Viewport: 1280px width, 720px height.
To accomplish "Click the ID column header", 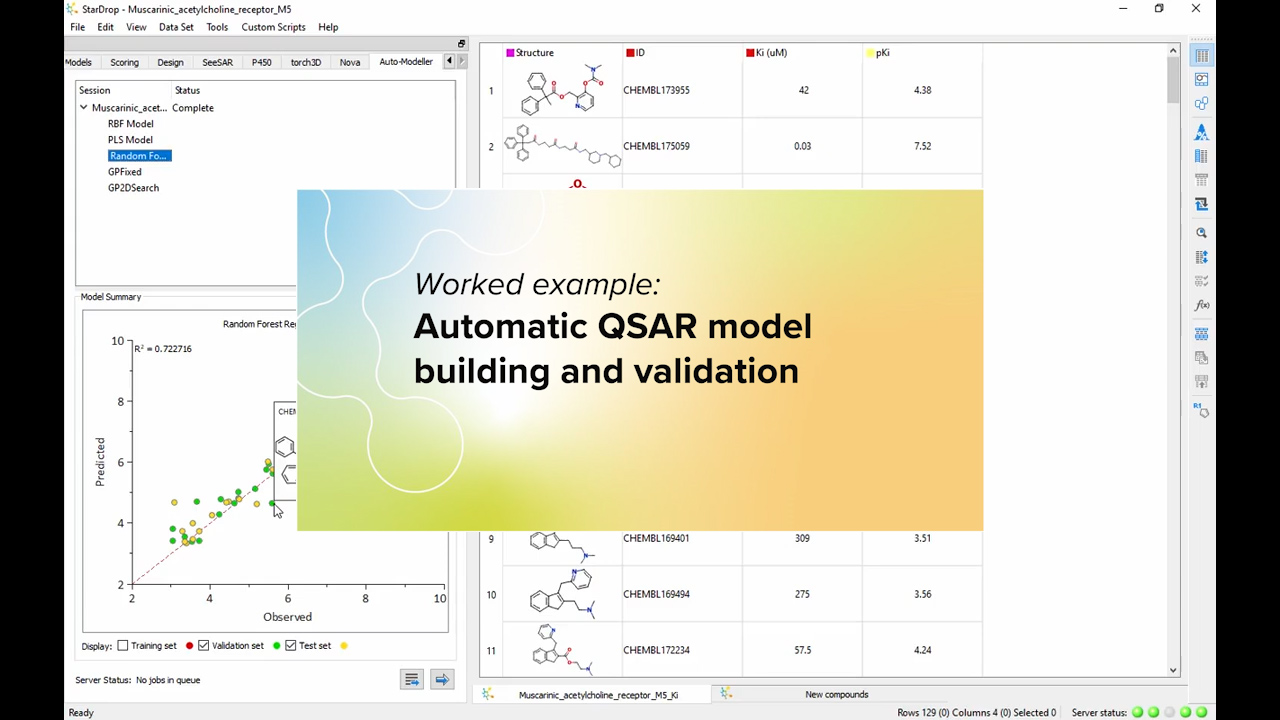I will click(682, 53).
